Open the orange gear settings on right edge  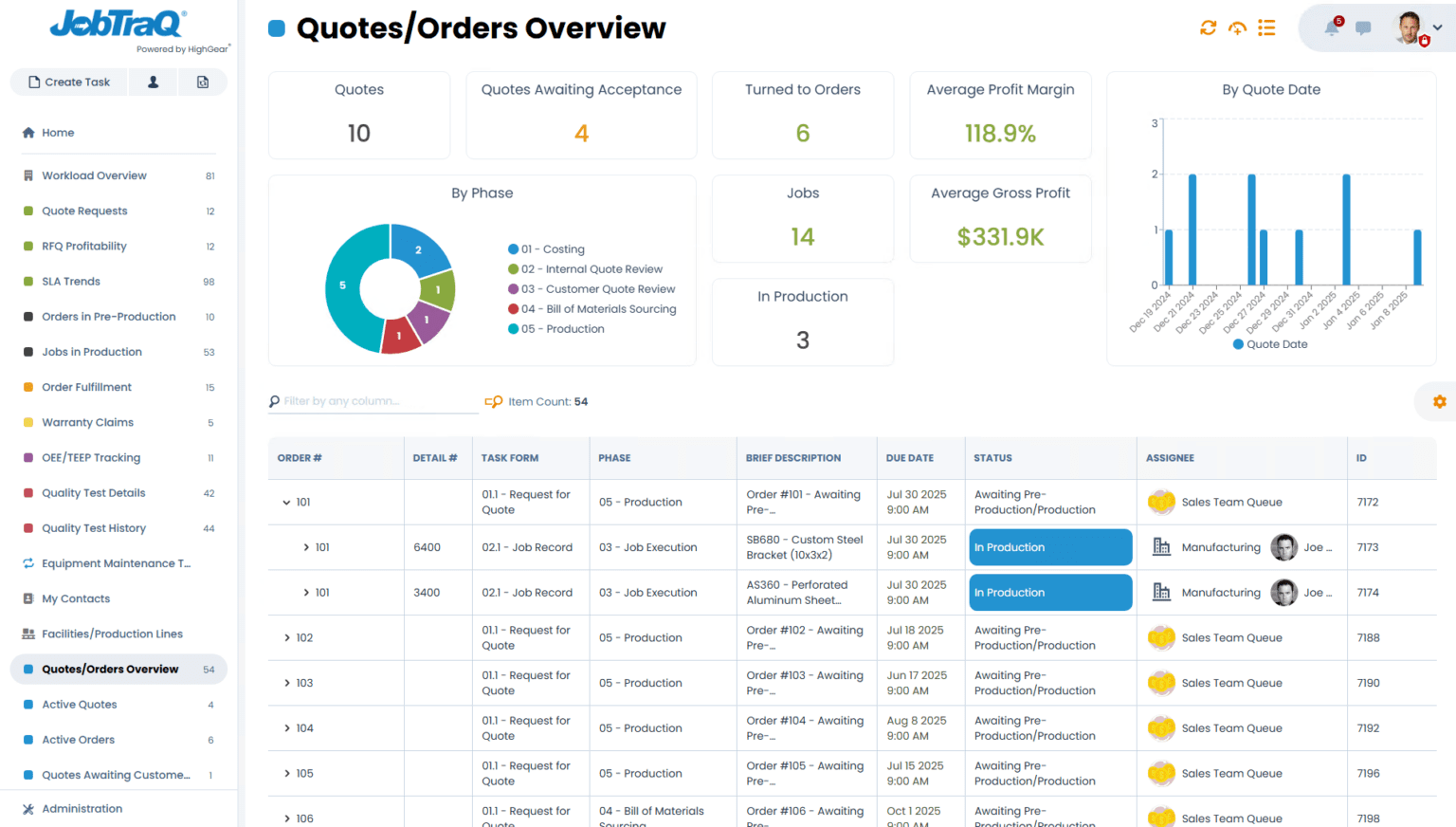[1439, 402]
